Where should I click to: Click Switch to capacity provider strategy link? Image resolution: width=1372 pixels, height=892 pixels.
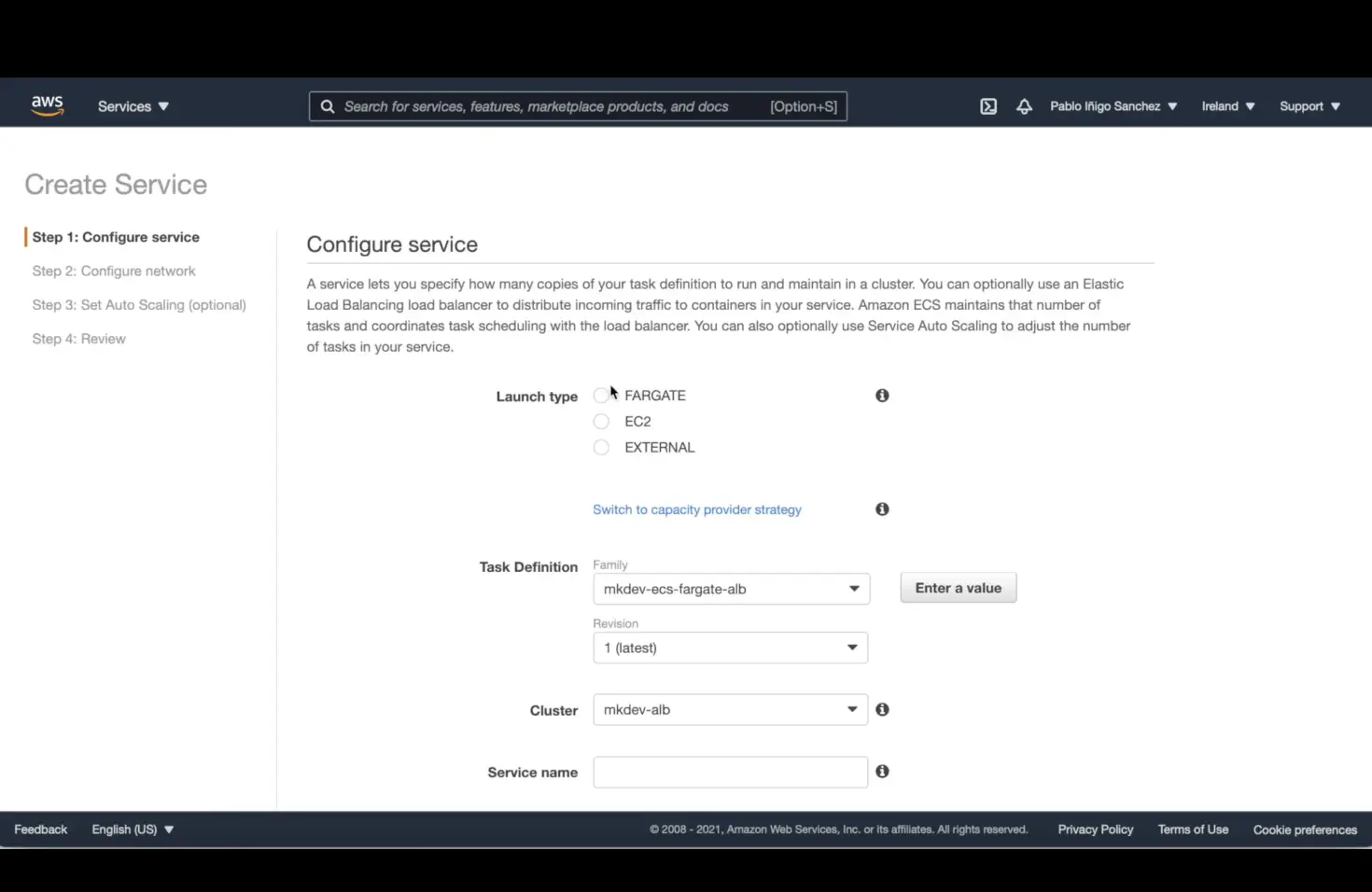pyautogui.click(x=697, y=509)
